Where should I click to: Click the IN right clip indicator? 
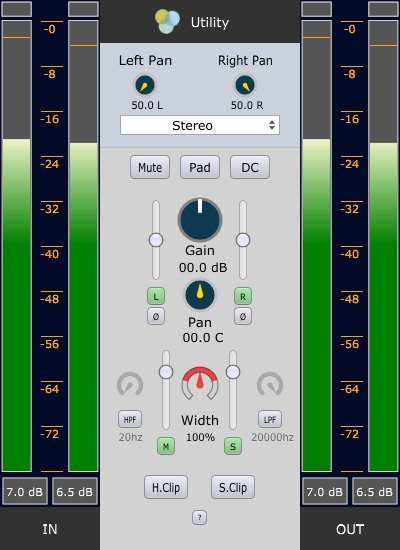tap(83, 9)
